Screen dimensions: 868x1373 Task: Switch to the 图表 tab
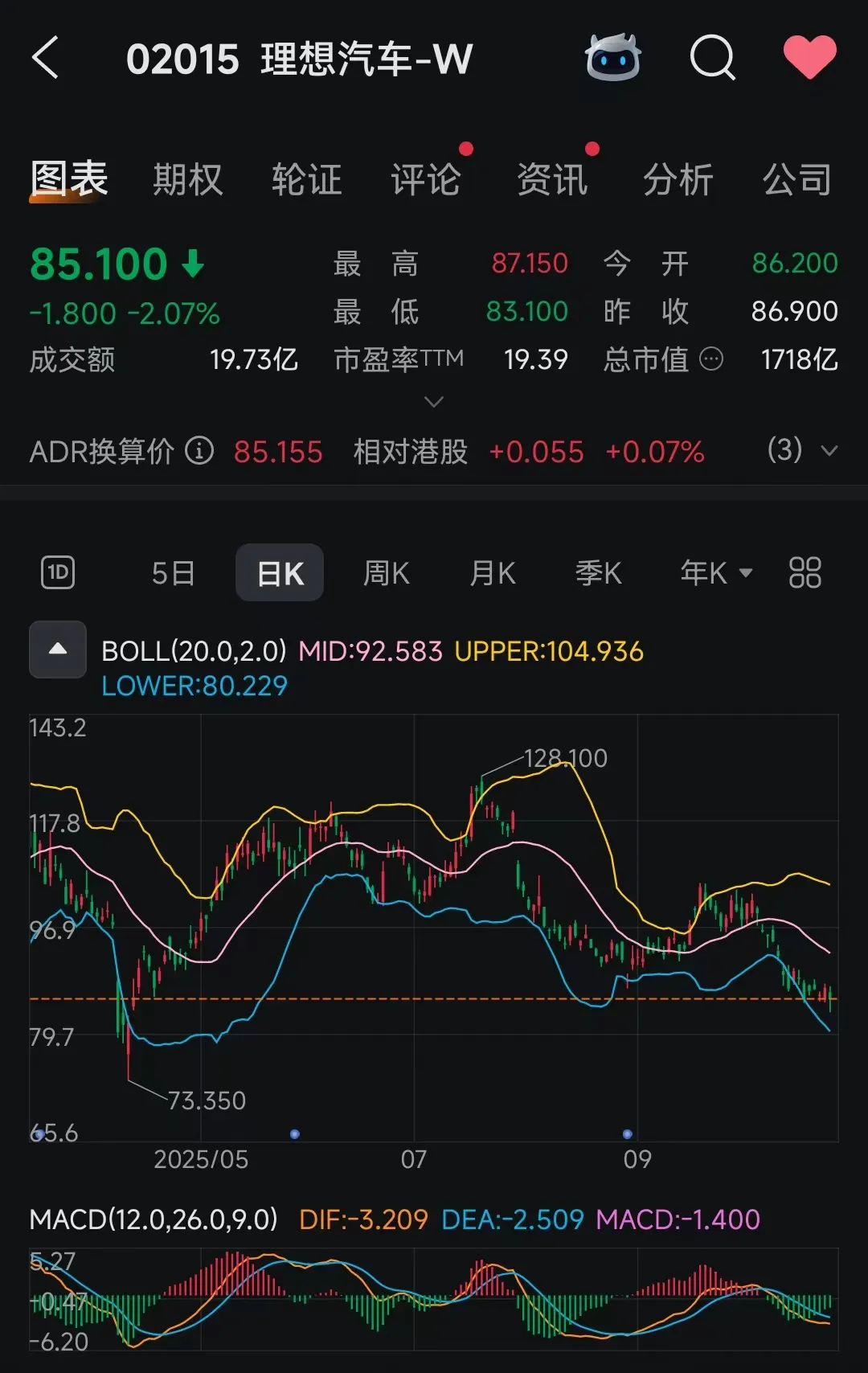(69, 178)
